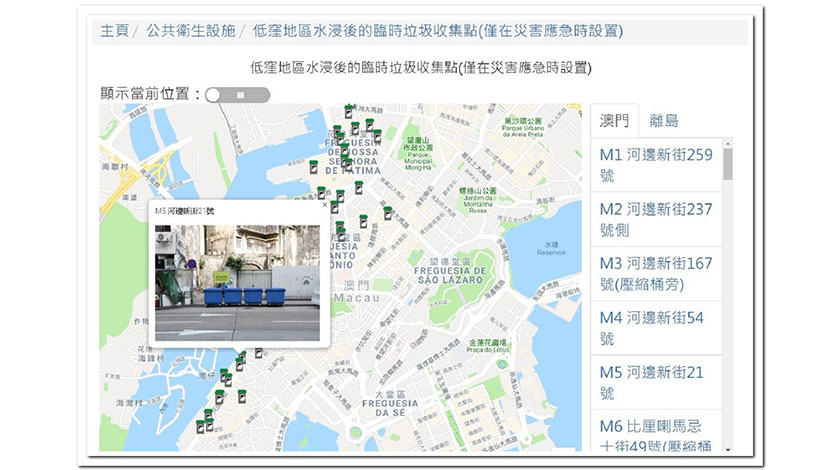Click leftmost bin marker at map bottom
The image size is (840, 470).
(x=200, y=427)
